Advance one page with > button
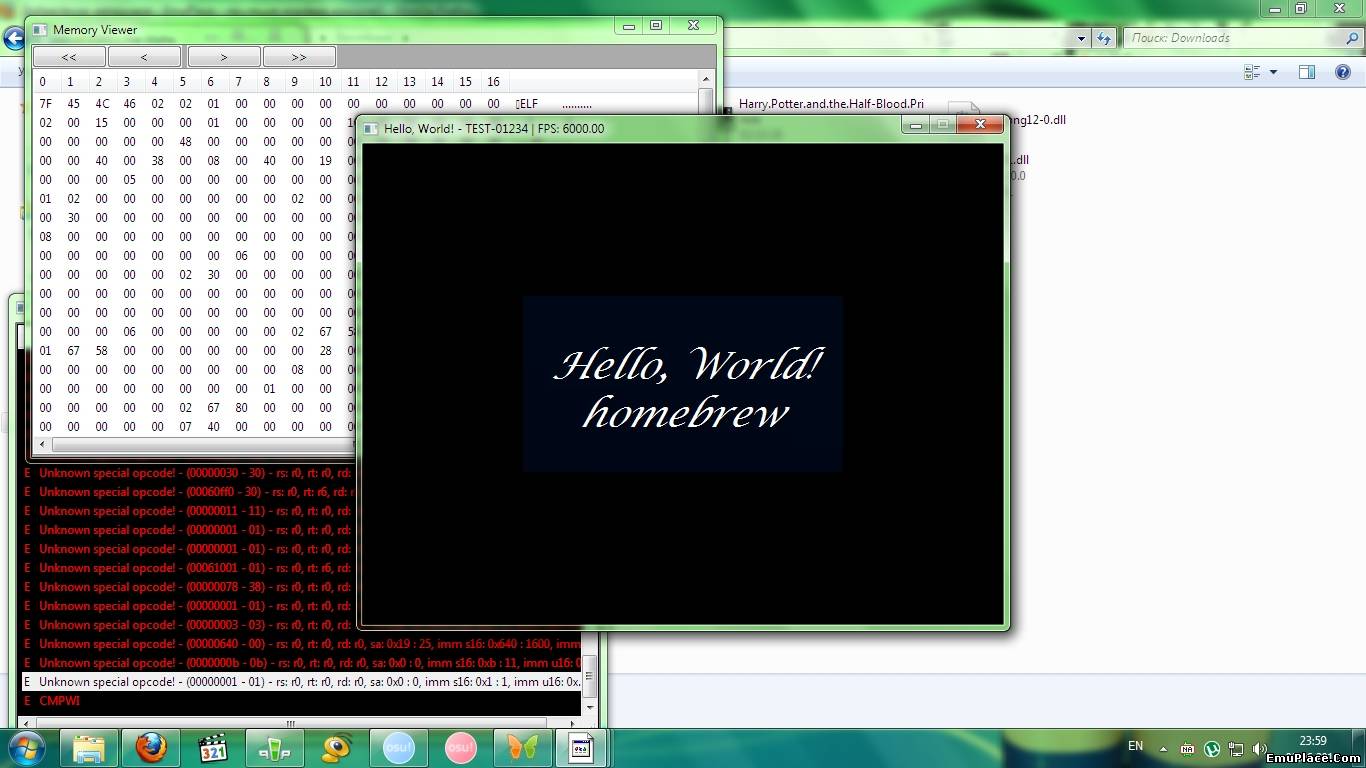The height and width of the screenshot is (768, 1366). [x=224, y=57]
